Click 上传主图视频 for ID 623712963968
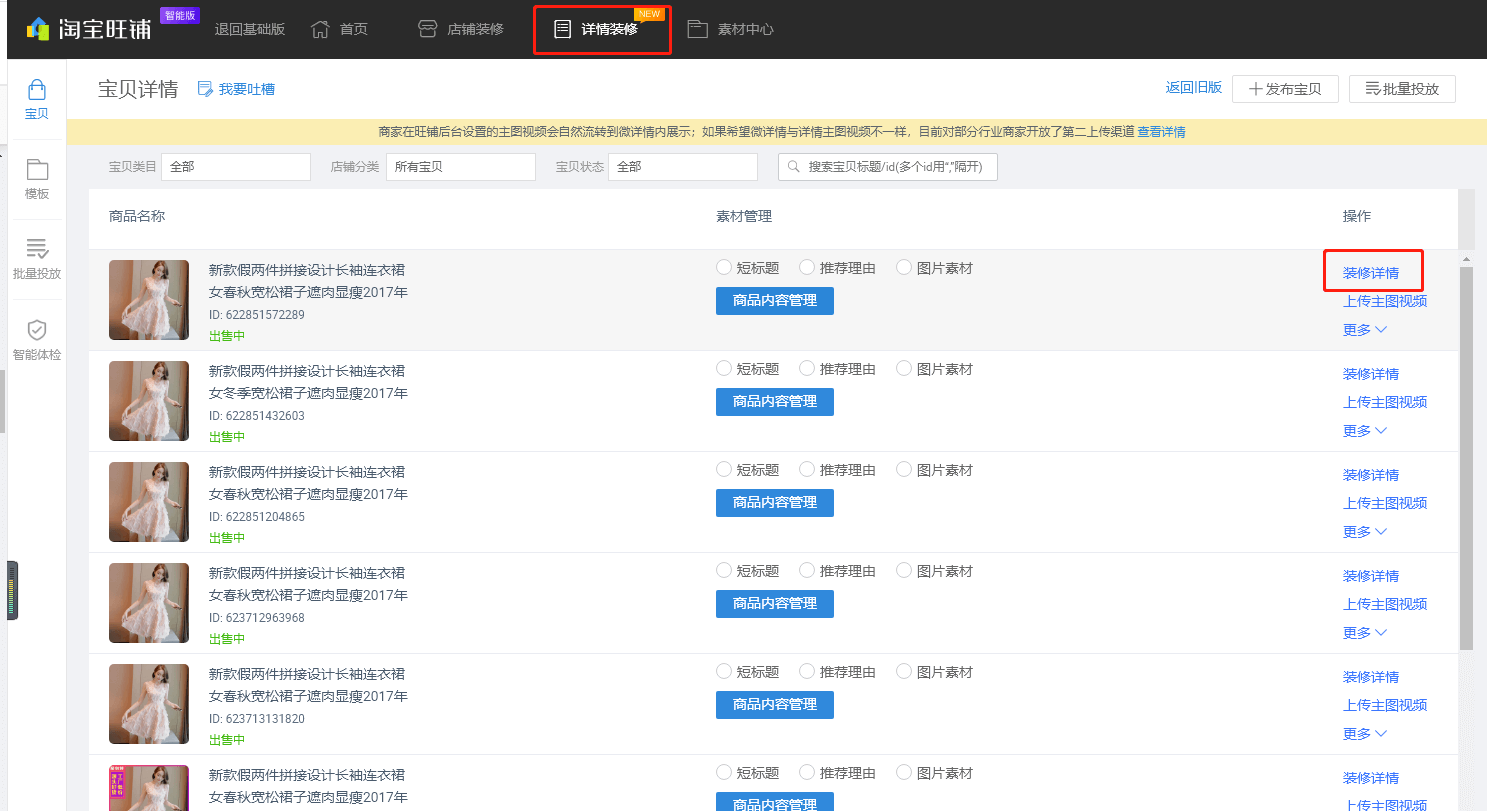This screenshot has height=811, width=1487. (x=1385, y=604)
